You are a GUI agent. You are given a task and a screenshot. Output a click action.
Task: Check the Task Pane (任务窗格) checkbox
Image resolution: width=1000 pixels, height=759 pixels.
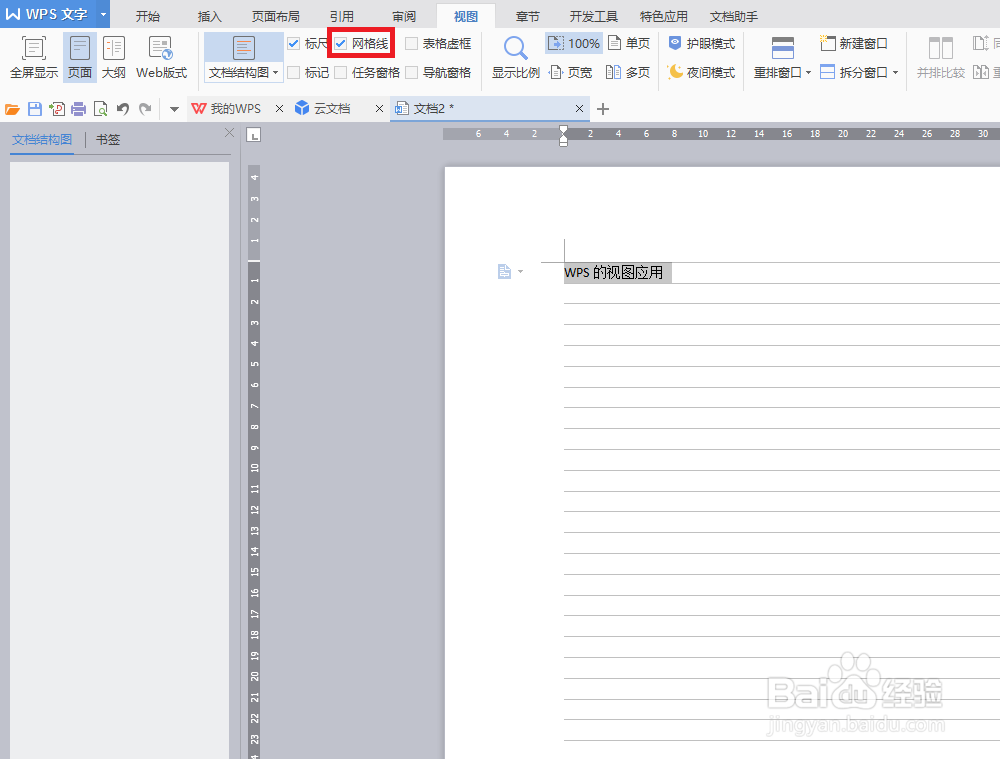[341, 73]
